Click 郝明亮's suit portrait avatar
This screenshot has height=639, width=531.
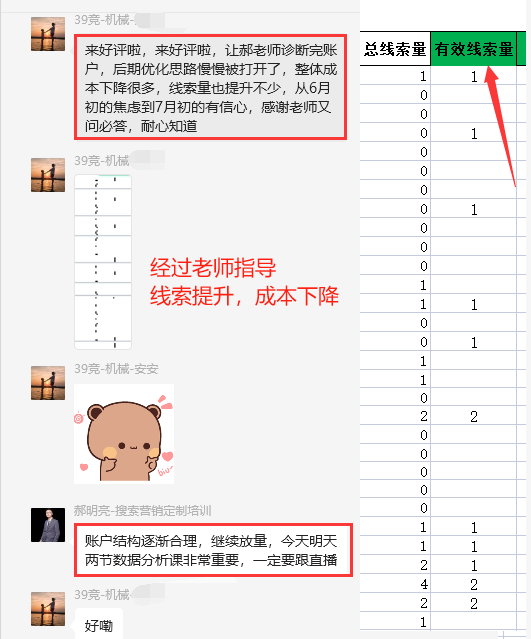48,525
